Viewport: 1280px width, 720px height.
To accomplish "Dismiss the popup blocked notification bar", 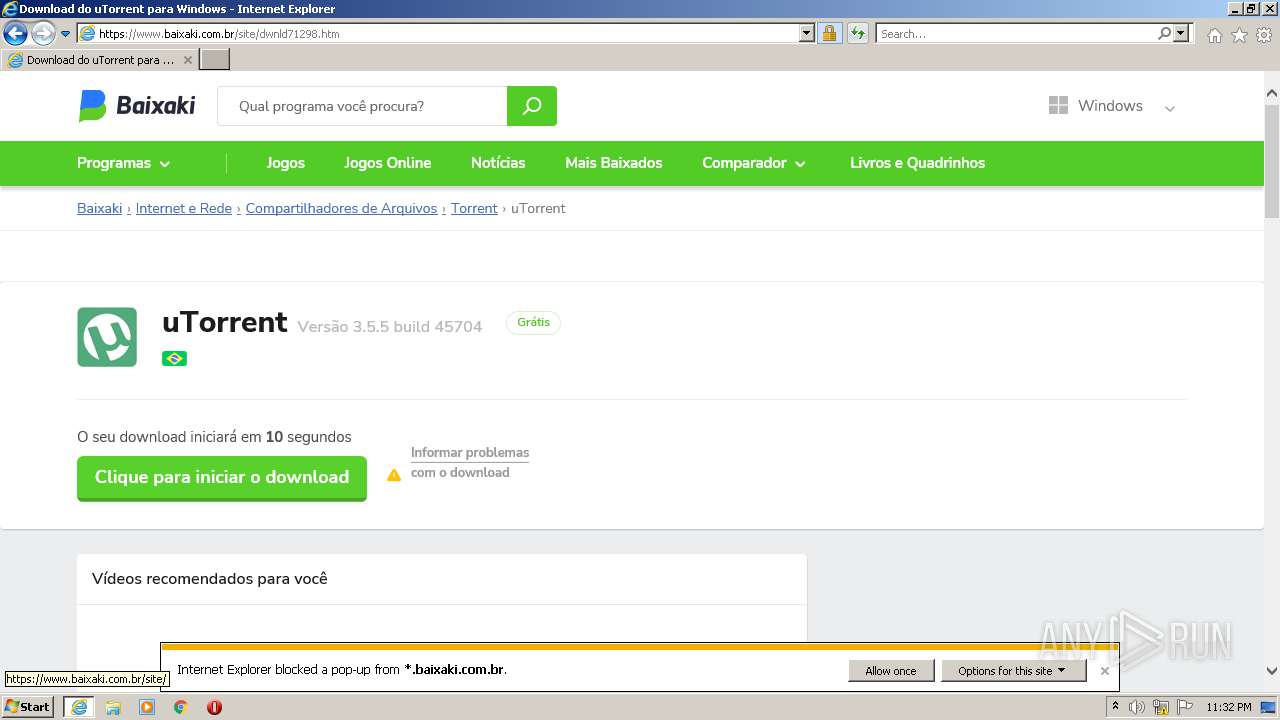I will pos(1104,671).
